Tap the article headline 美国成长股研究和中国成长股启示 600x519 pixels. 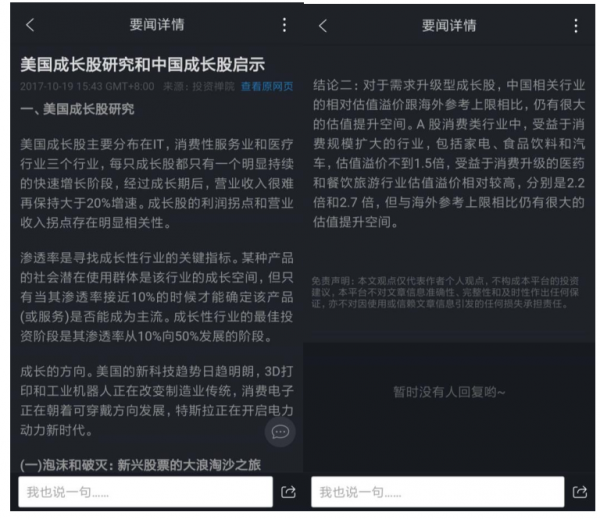tap(142, 64)
